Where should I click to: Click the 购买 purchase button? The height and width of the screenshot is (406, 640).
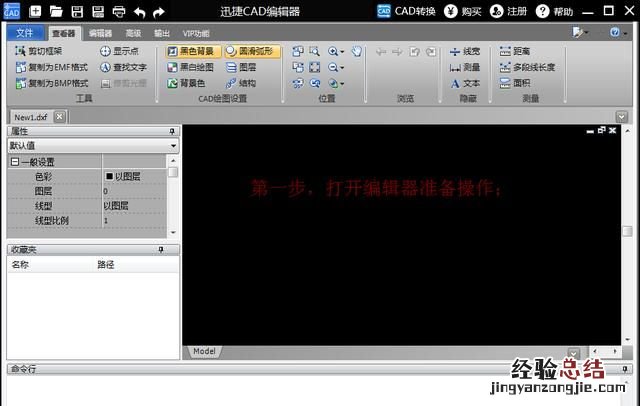463,11
